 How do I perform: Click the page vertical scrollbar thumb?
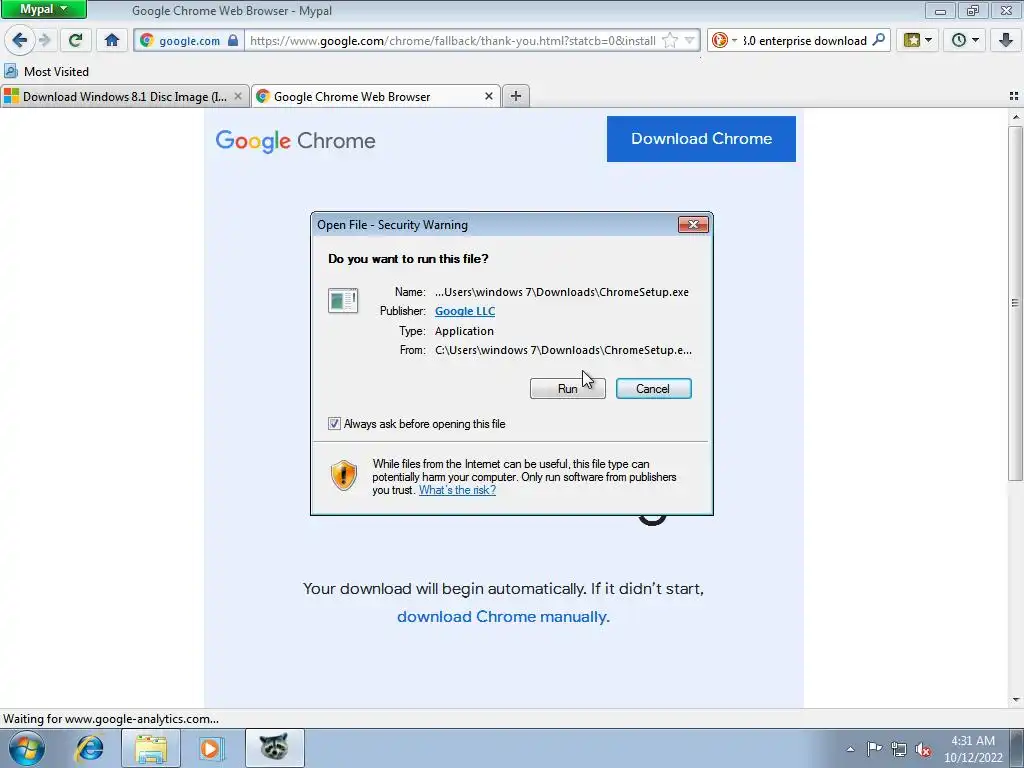click(1015, 302)
